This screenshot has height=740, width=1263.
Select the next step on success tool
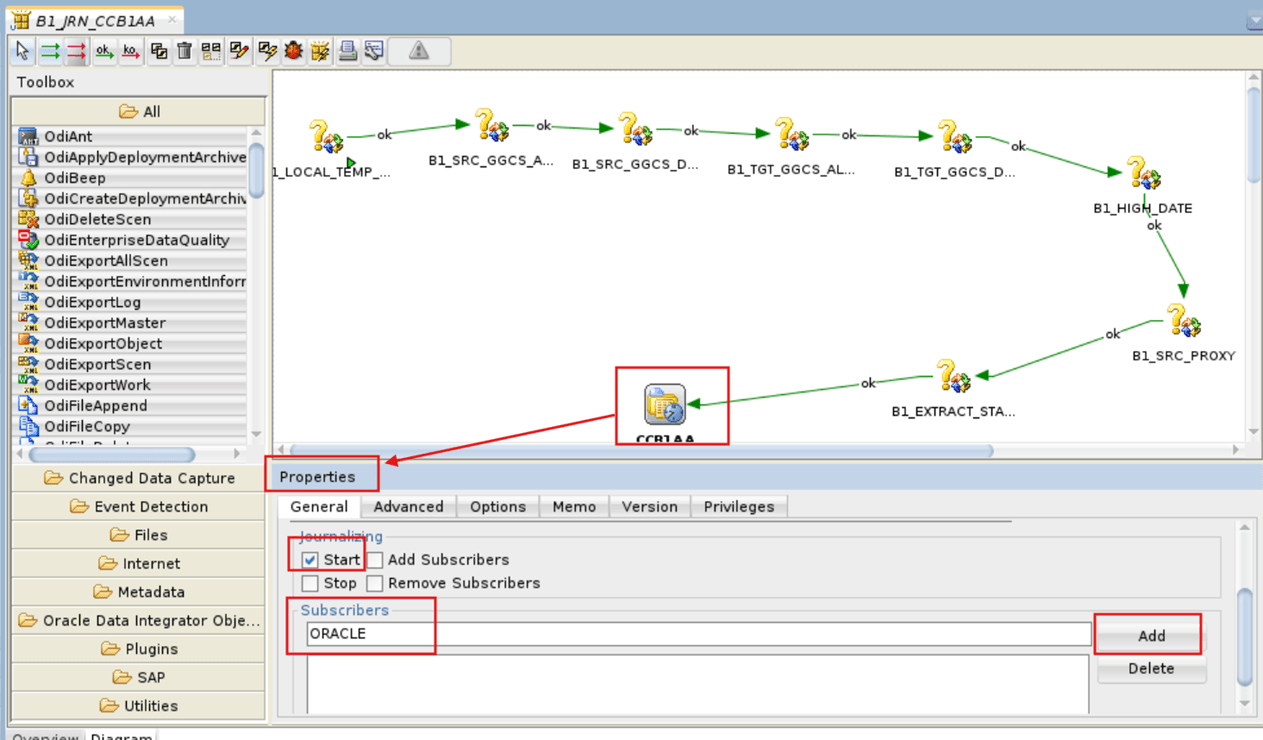click(x=48, y=51)
